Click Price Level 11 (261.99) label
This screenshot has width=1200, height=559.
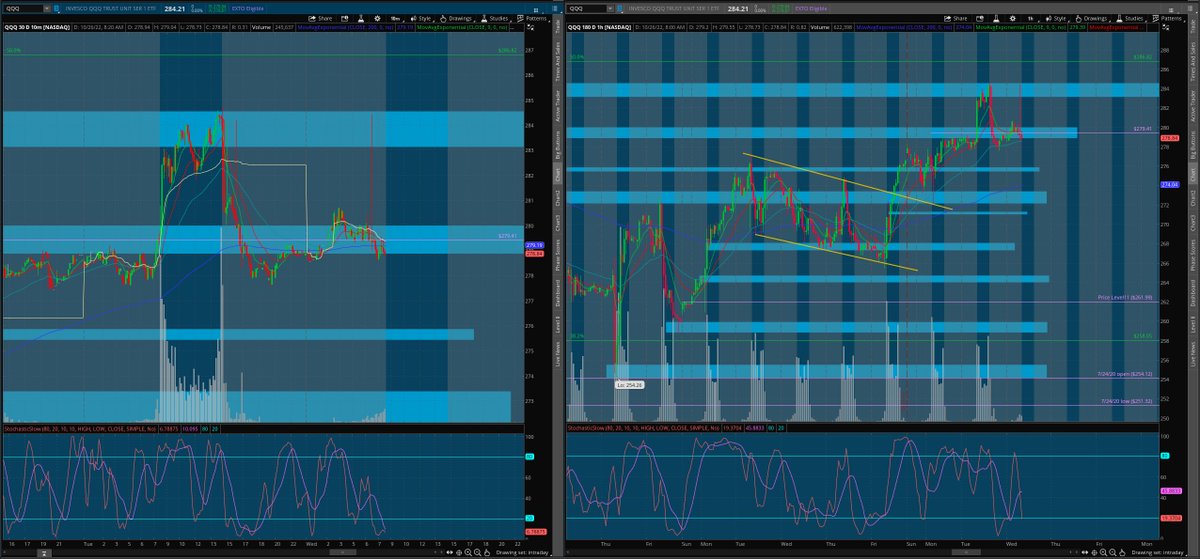pos(1126,298)
